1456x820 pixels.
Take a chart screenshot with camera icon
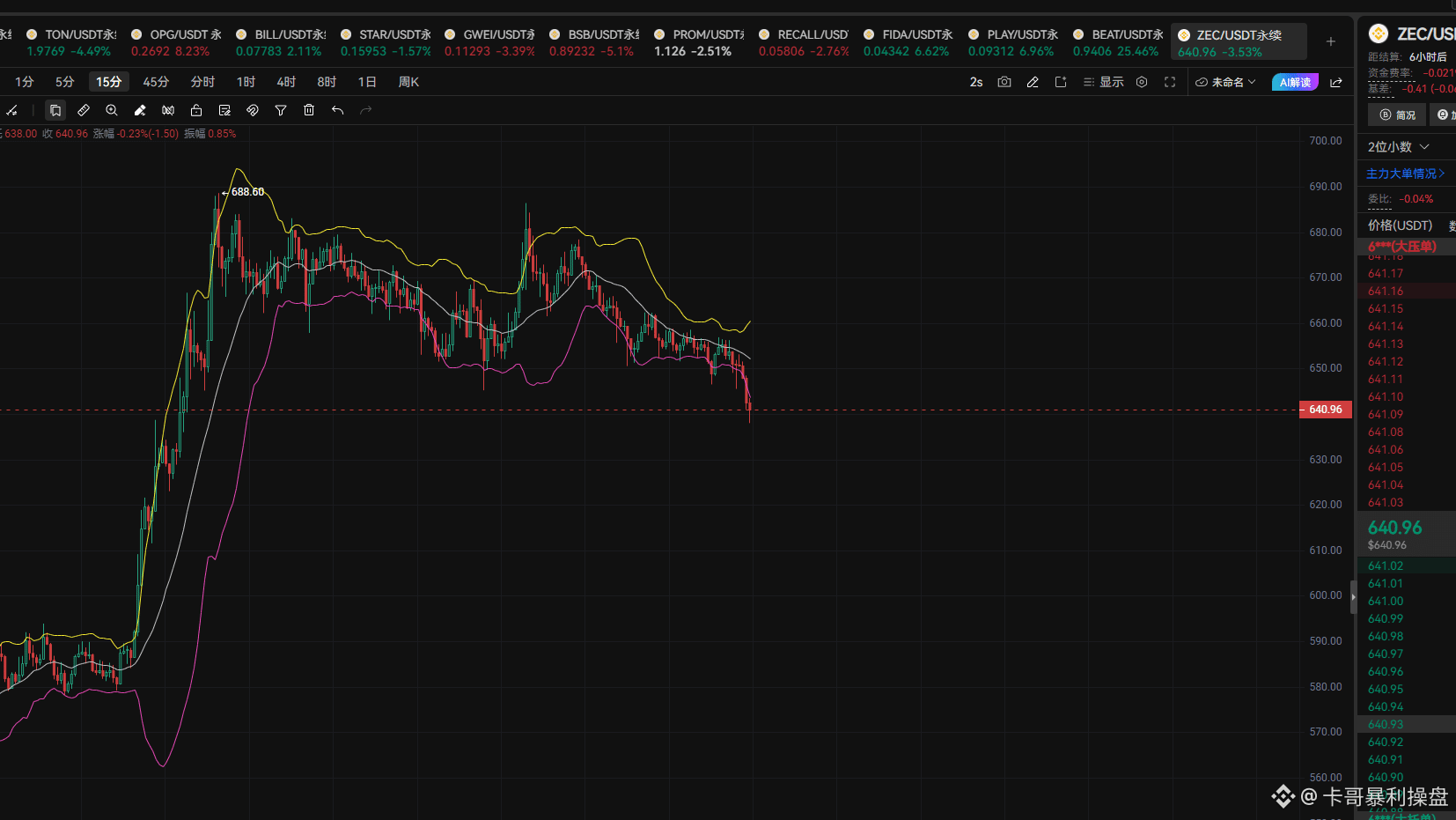1004,82
